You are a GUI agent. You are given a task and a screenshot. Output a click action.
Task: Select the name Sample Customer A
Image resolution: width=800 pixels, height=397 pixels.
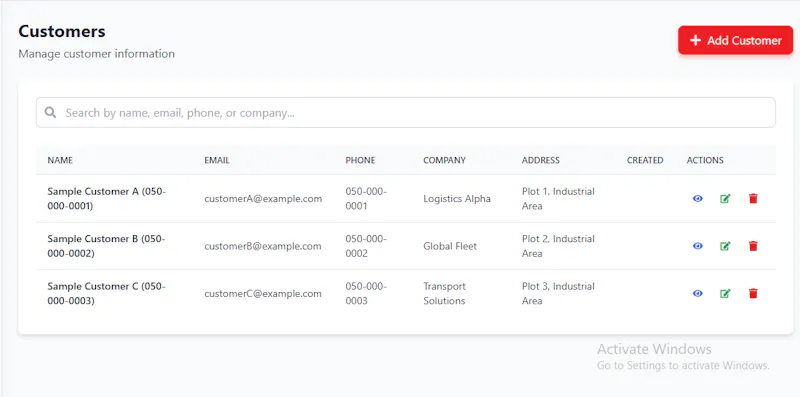[107, 198]
